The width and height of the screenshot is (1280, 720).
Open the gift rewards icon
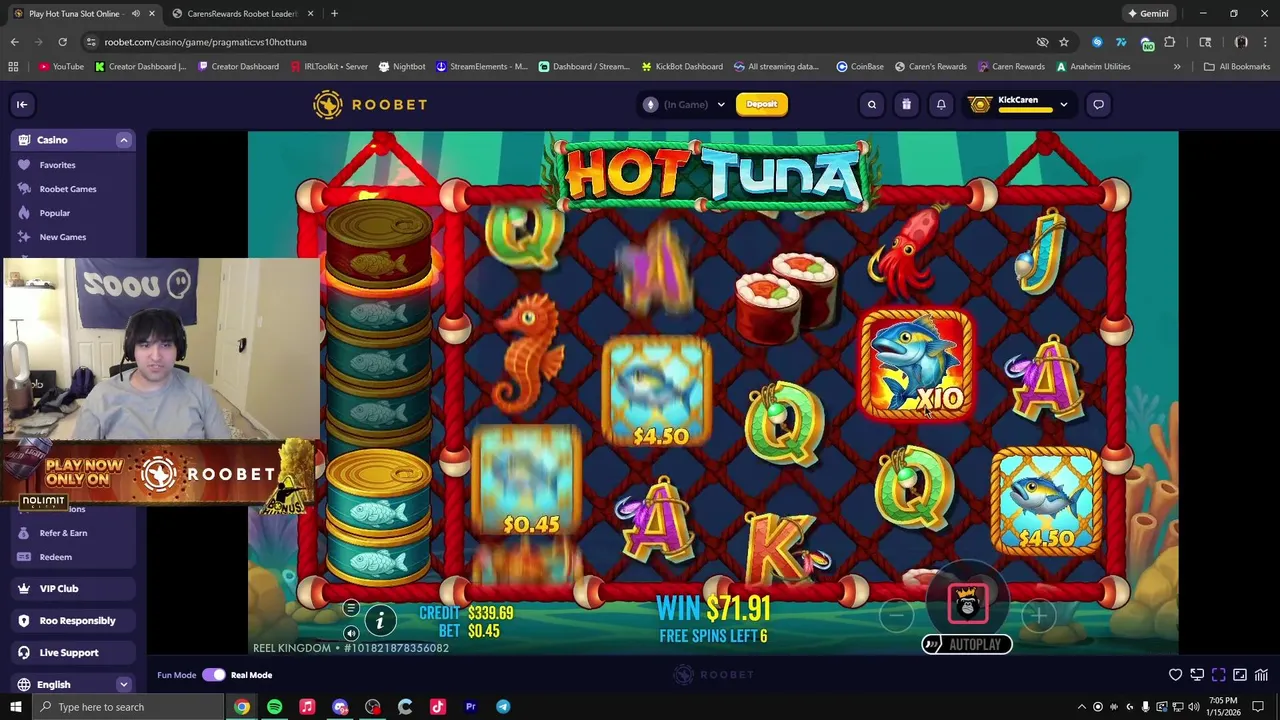click(906, 104)
